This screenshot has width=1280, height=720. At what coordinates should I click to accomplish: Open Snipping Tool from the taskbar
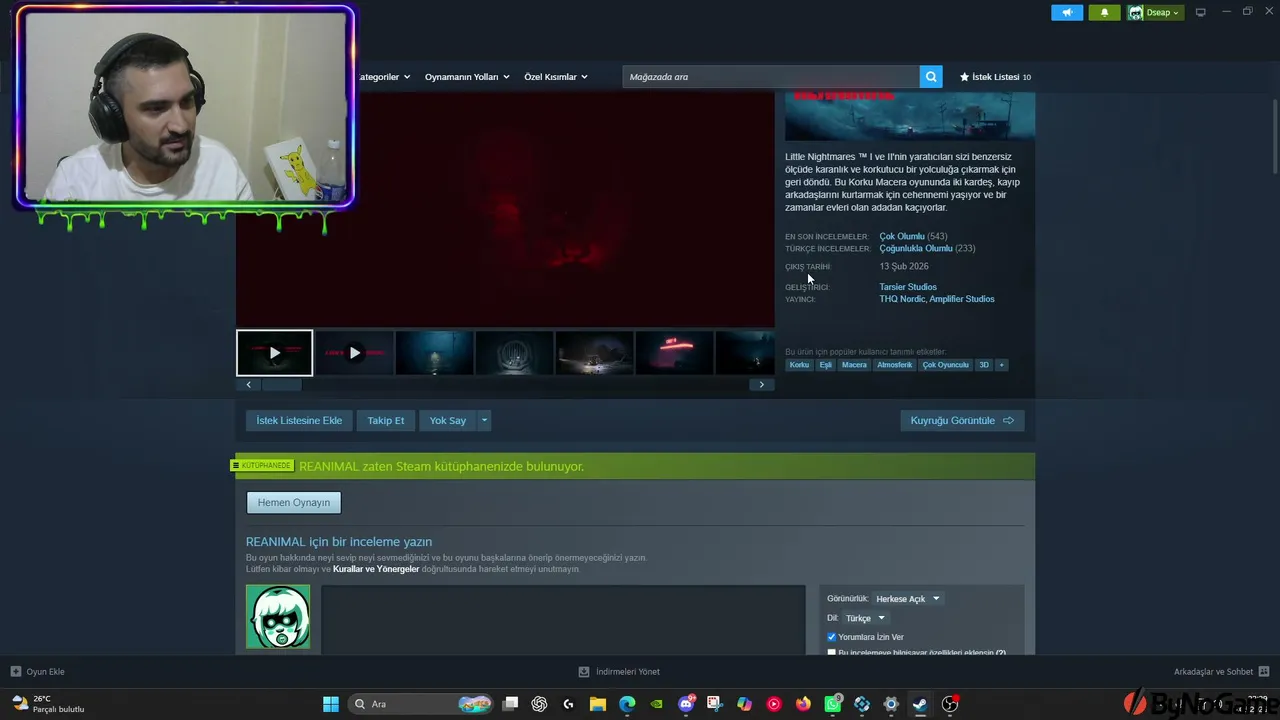coord(715,704)
